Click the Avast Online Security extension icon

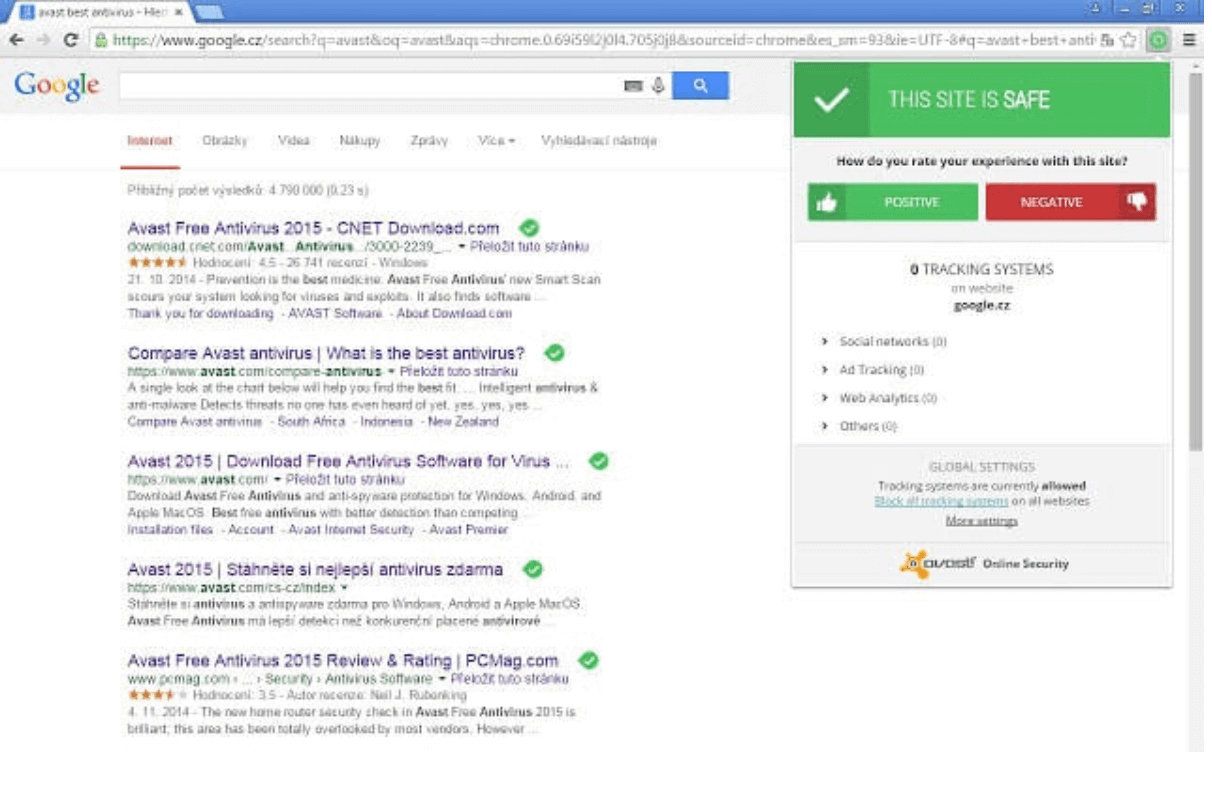(1157, 41)
